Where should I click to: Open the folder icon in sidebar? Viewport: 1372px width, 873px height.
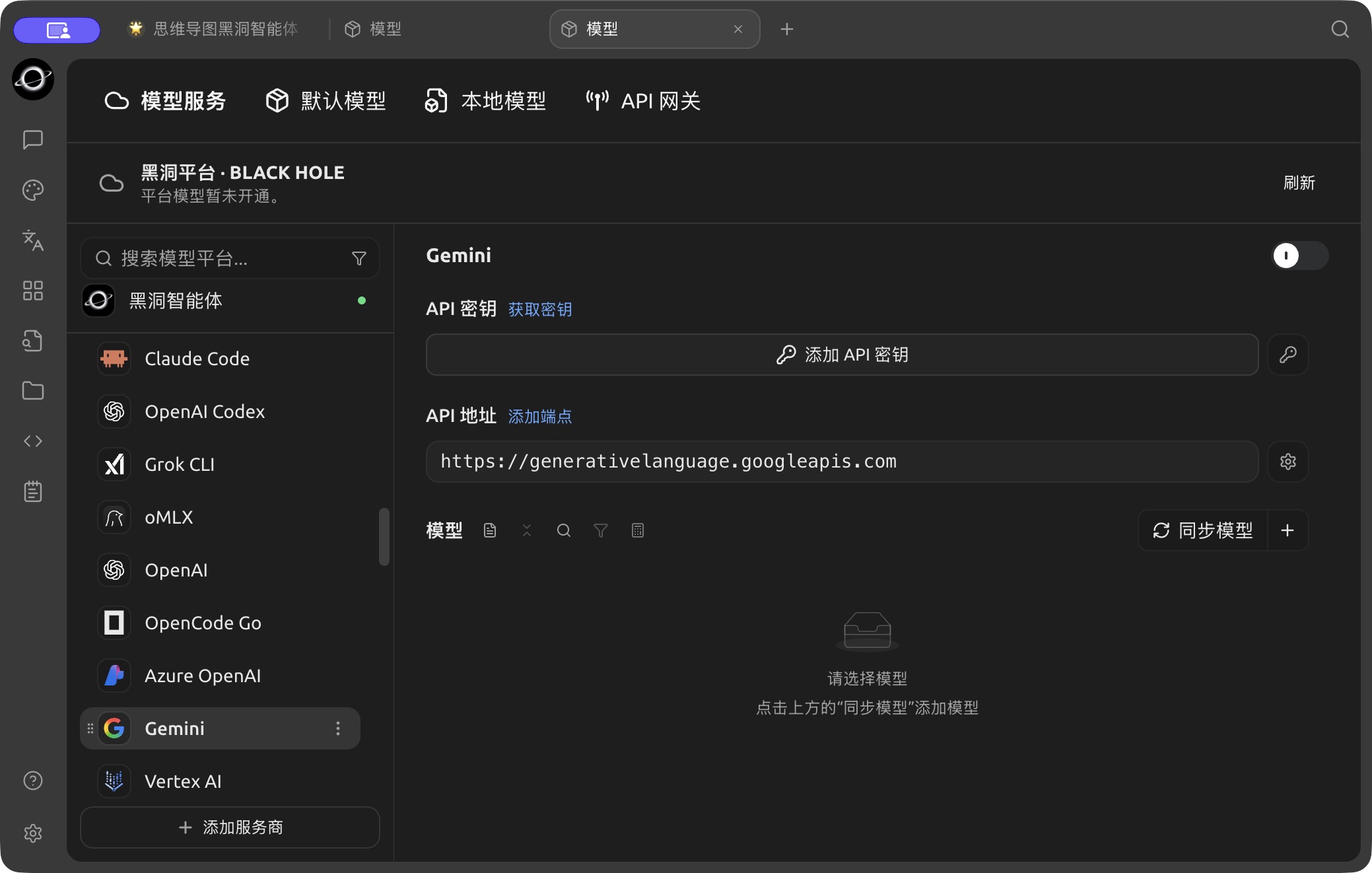pos(33,391)
